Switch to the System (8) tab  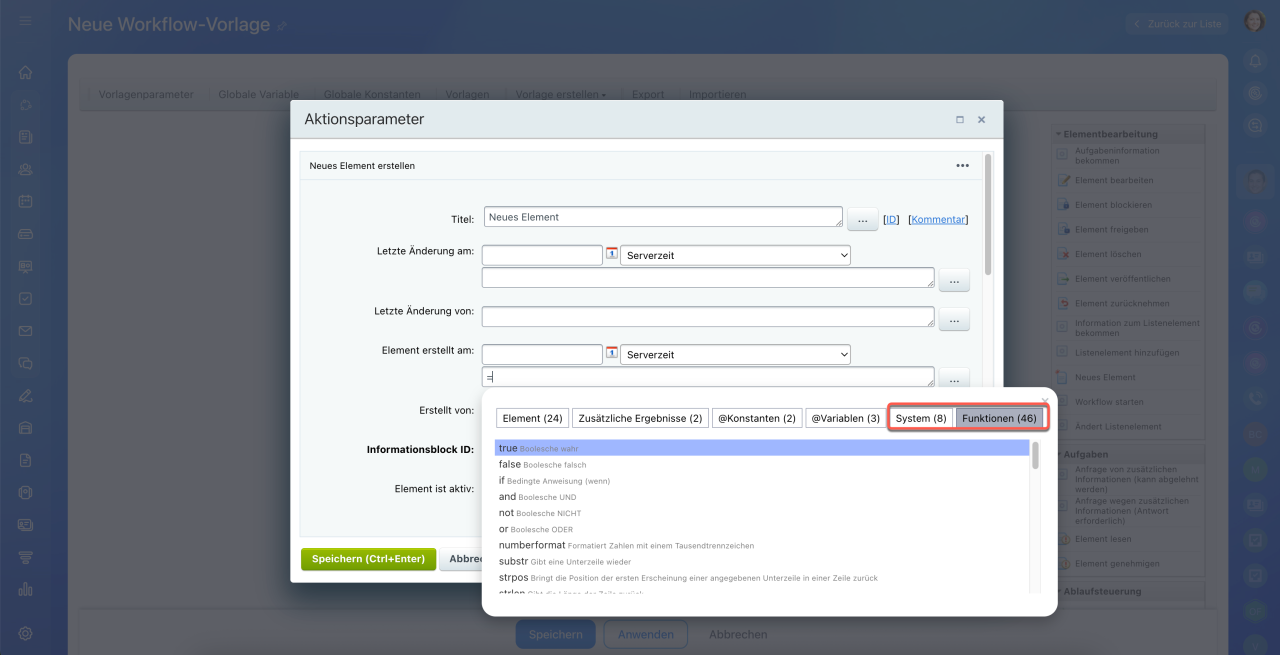[920, 418]
